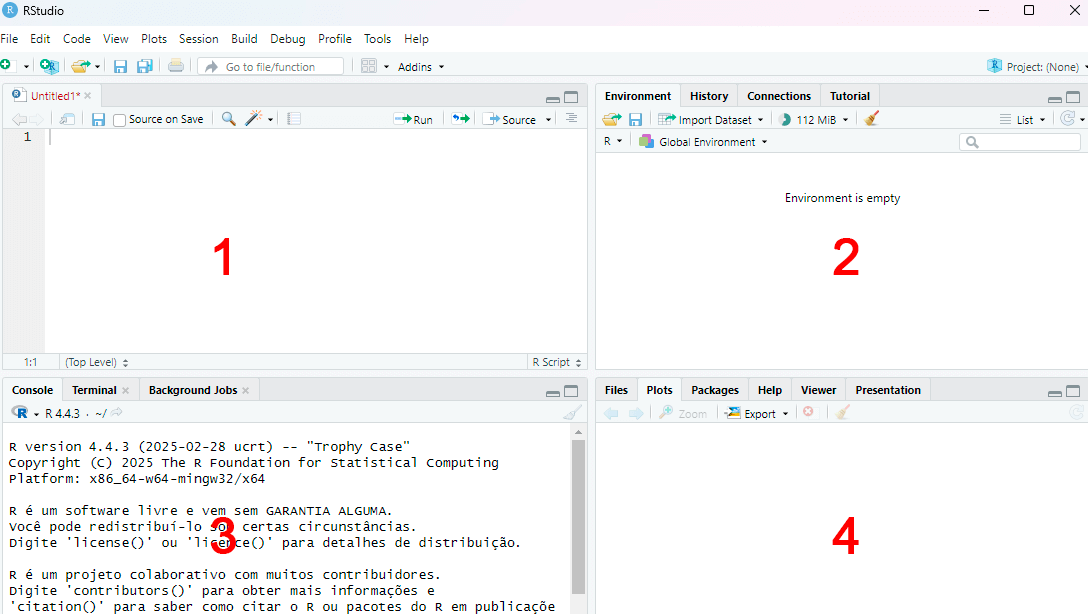
Task: Compile report notebook icon
Action: point(294,119)
